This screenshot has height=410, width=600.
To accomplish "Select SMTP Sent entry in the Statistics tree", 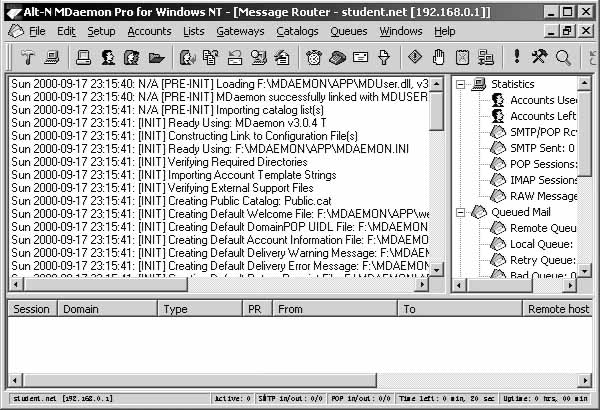I will 542,148.
